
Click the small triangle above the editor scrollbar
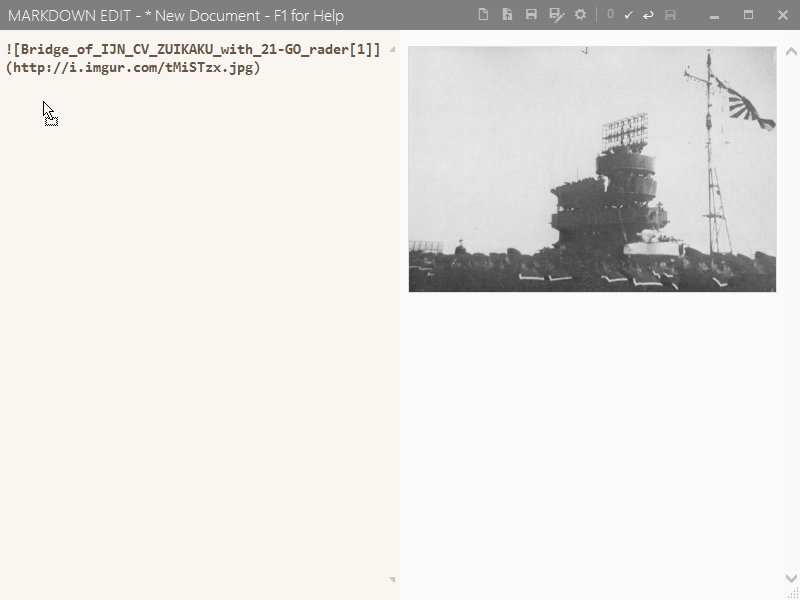pos(392,47)
